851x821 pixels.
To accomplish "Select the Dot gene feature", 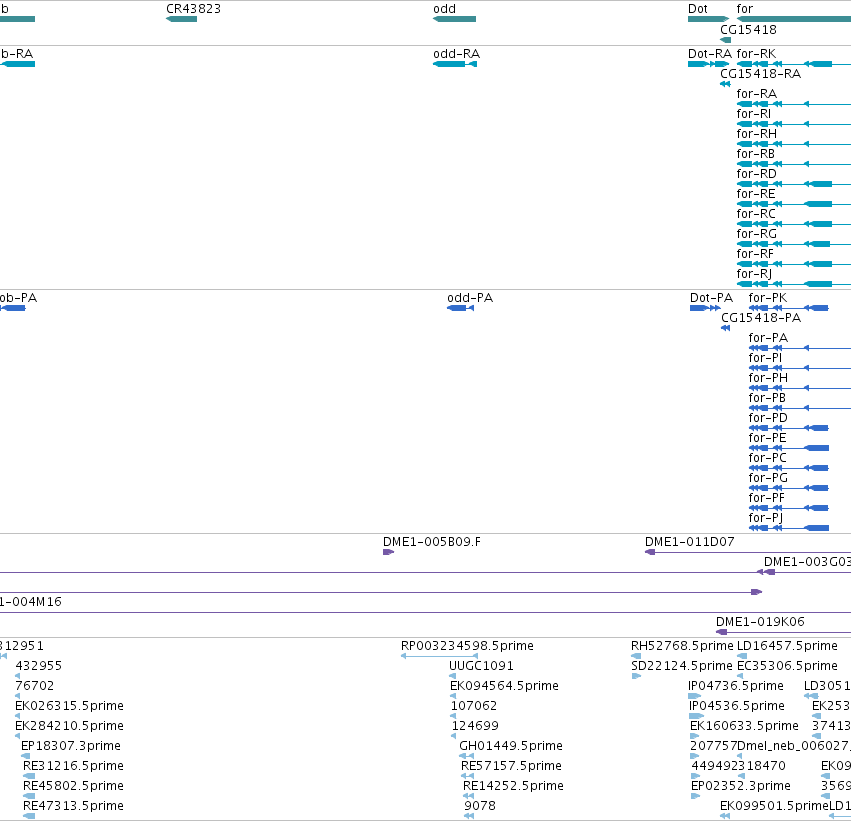I will coord(708,19).
